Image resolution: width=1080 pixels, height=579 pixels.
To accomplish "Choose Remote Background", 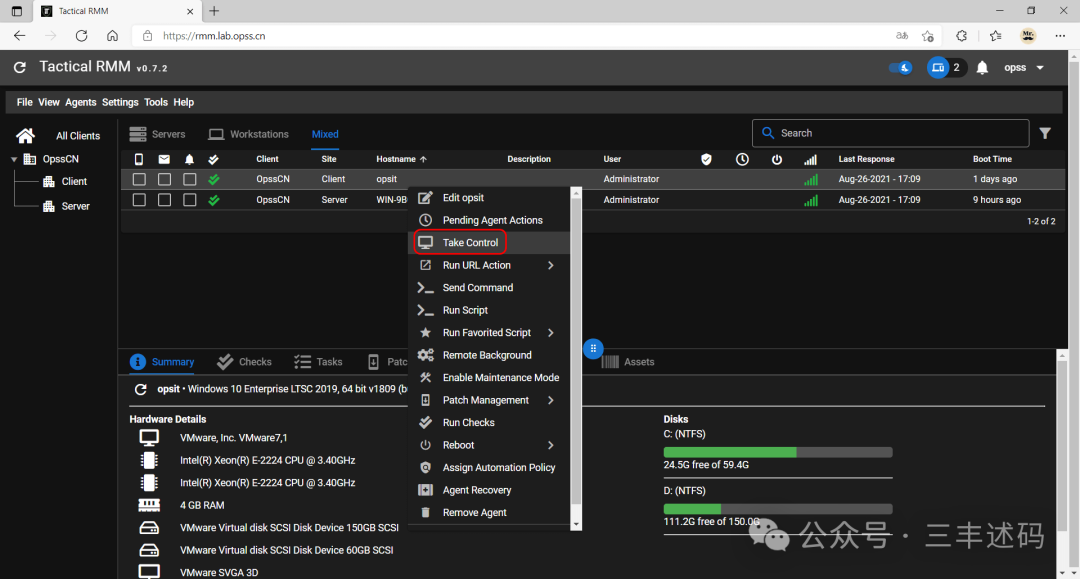I will pyautogui.click(x=489, y=355).
